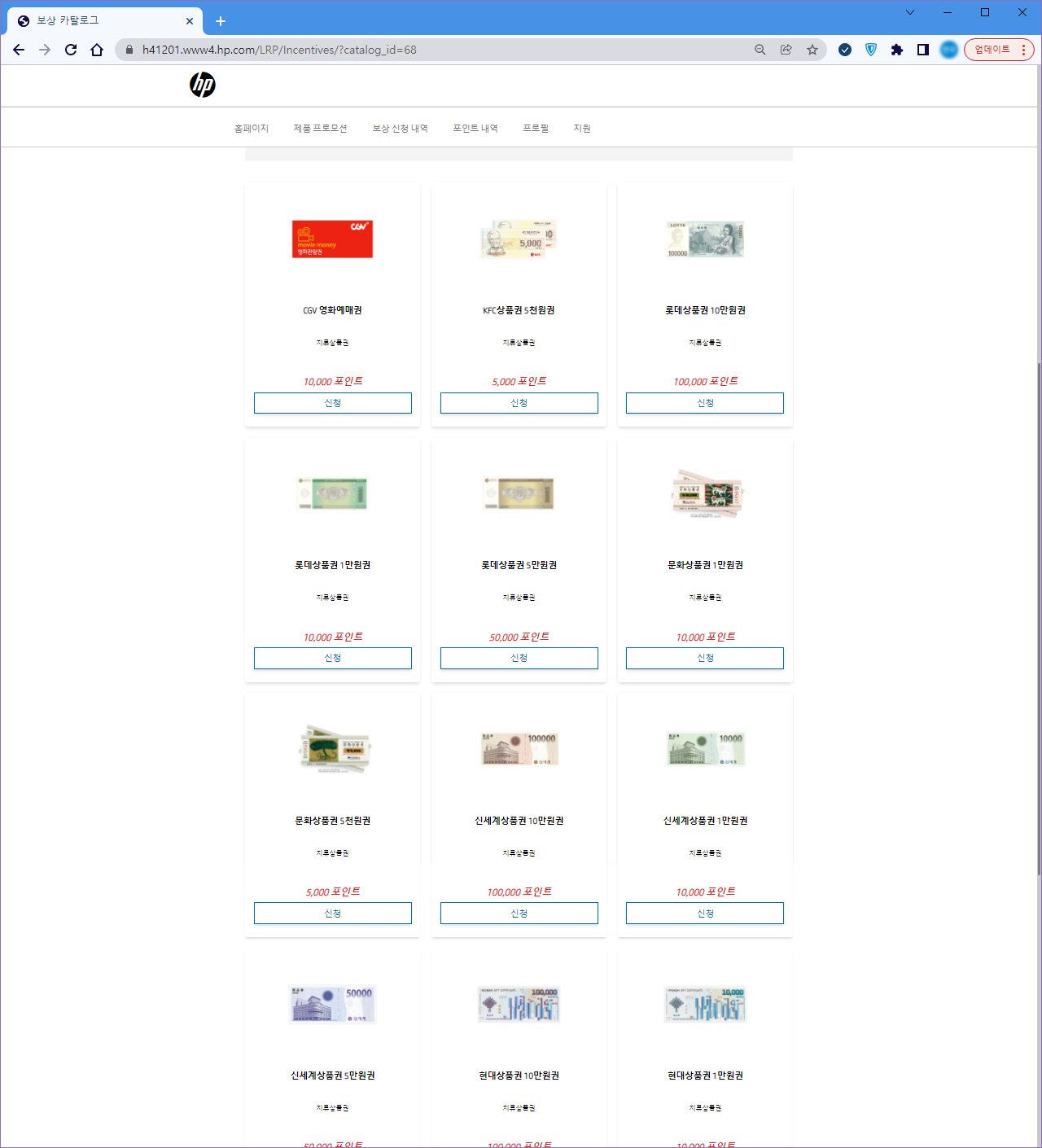
Task: Open the 지원 menu
Action: click(582, 129)
